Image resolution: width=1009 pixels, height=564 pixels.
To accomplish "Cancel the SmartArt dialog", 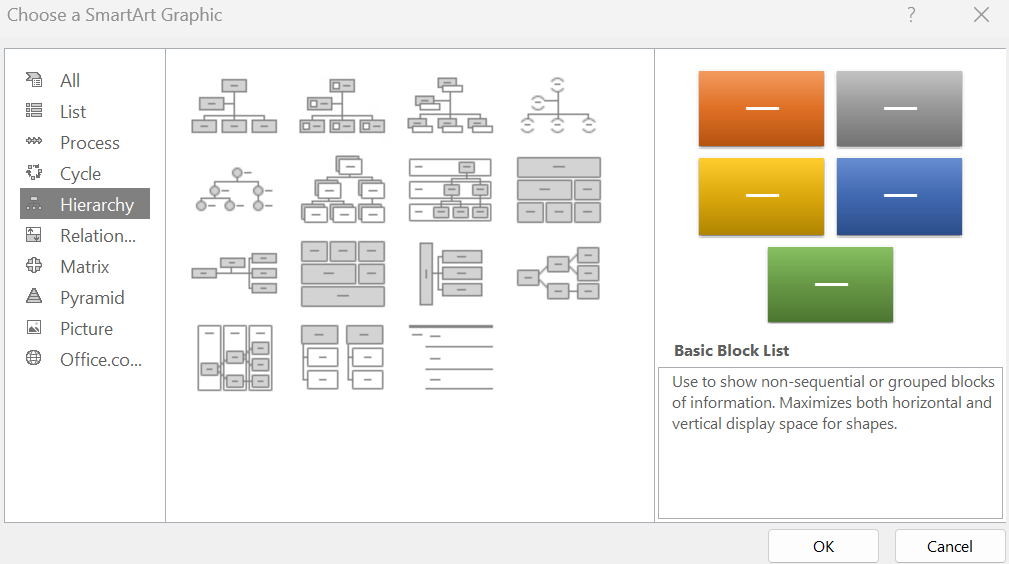I will pyautogui.click(x=949, y=546).
